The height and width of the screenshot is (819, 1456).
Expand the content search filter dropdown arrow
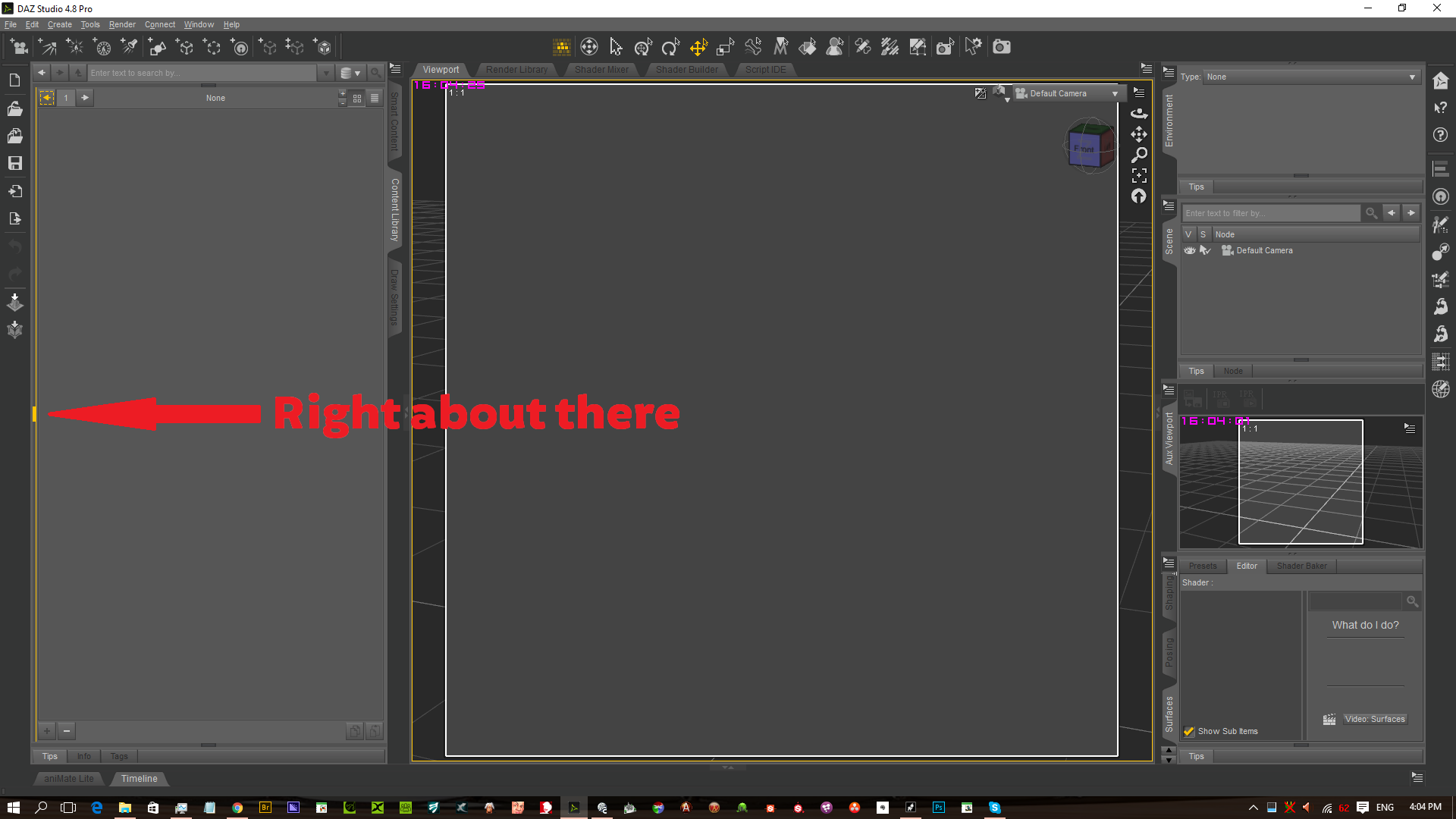(326, 72)
